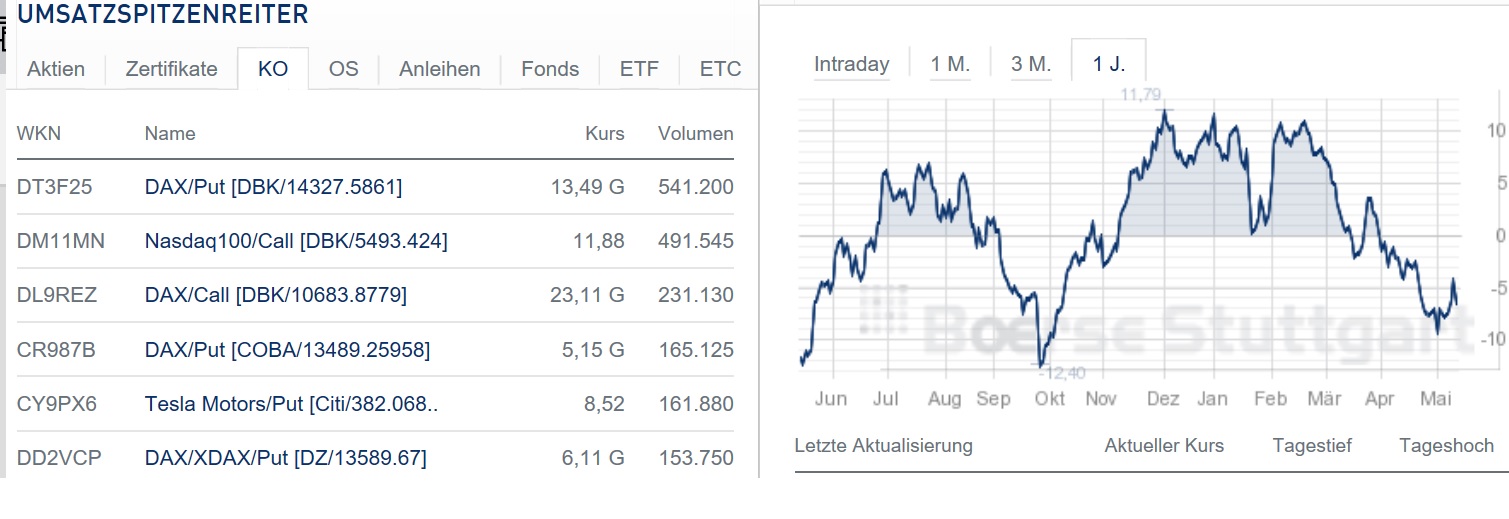Viewport: 1509px width, 519px height.
Task: Switch to the Aktien tab
Action: coord(56,69)
